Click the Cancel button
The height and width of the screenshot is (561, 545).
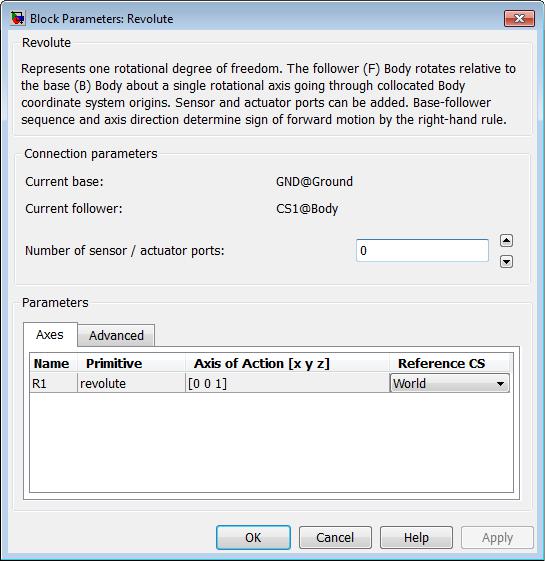pos(335,537)
